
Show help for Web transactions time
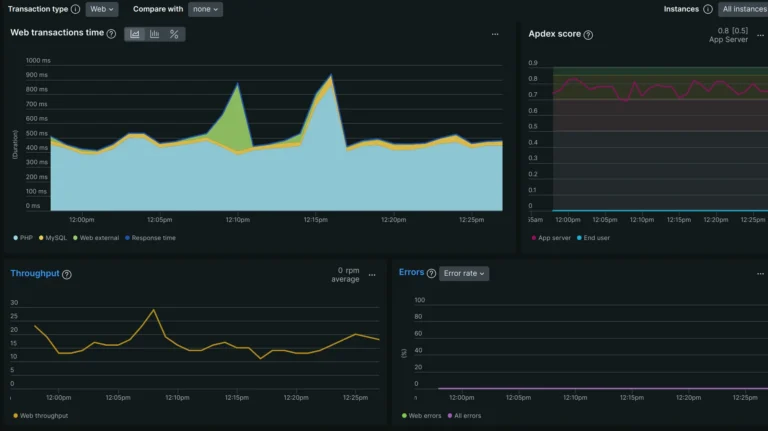pos(112,34)
